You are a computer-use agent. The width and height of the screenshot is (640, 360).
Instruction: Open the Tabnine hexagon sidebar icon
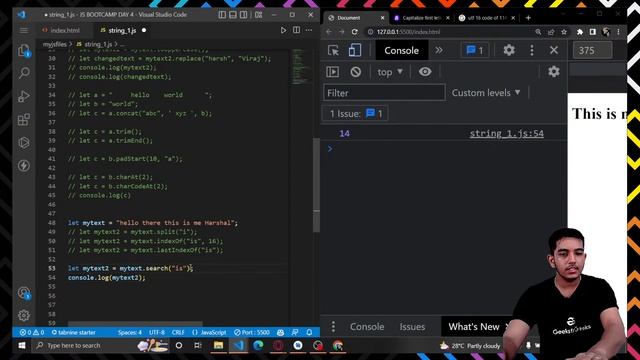coord(24,142)
